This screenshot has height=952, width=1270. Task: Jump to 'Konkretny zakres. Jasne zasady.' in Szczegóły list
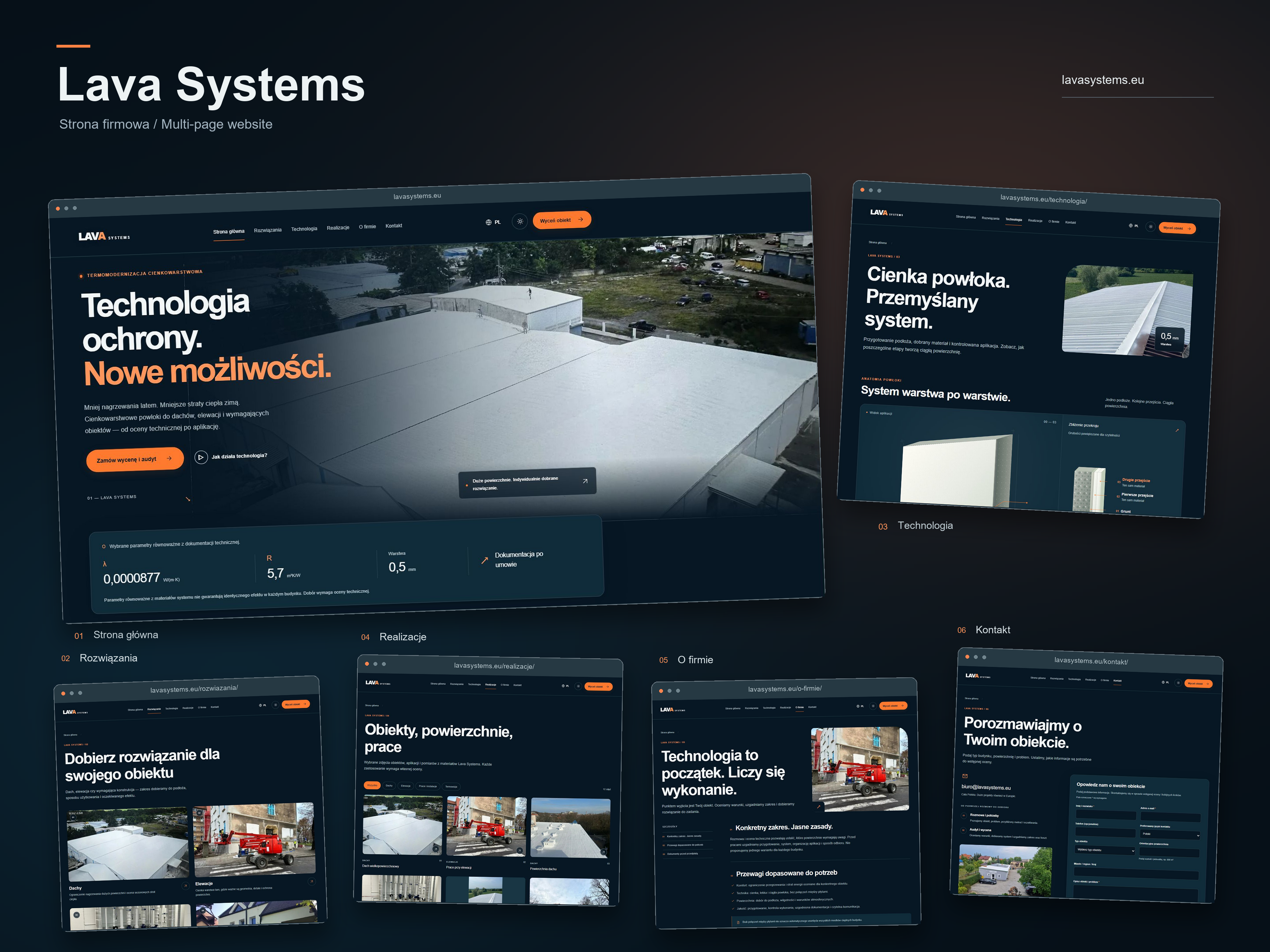pyautogui.click(x=684, y=836)
